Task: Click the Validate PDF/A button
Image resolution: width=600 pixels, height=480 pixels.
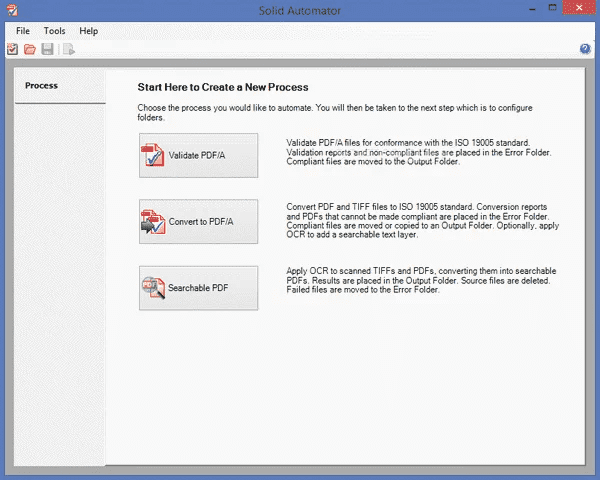Action: click(198, 155)
